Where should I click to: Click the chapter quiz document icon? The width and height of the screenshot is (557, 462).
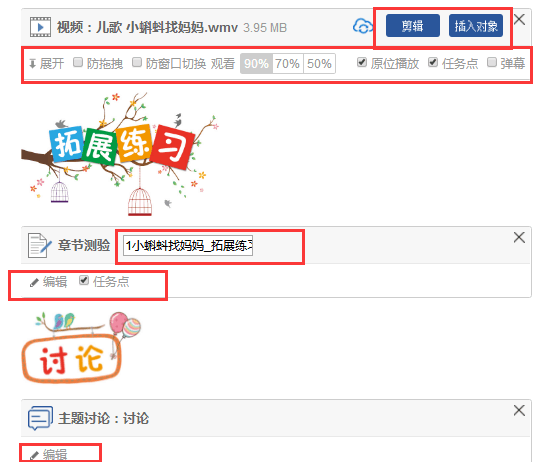(39, 245)
